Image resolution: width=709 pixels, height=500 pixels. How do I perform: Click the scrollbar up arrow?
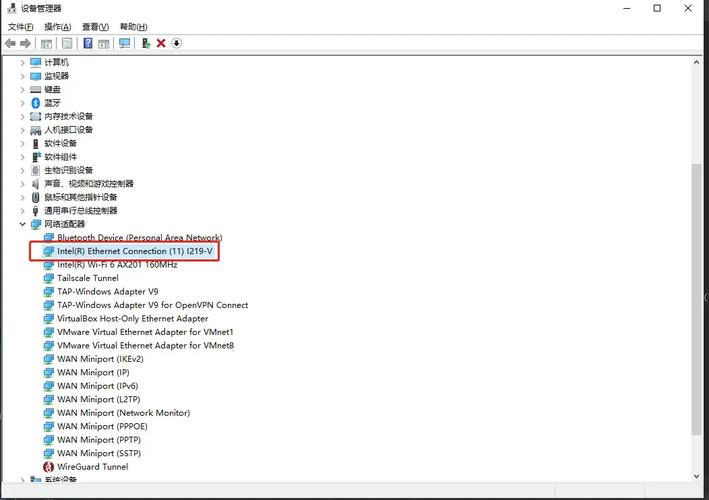click(x=696, y=63)
